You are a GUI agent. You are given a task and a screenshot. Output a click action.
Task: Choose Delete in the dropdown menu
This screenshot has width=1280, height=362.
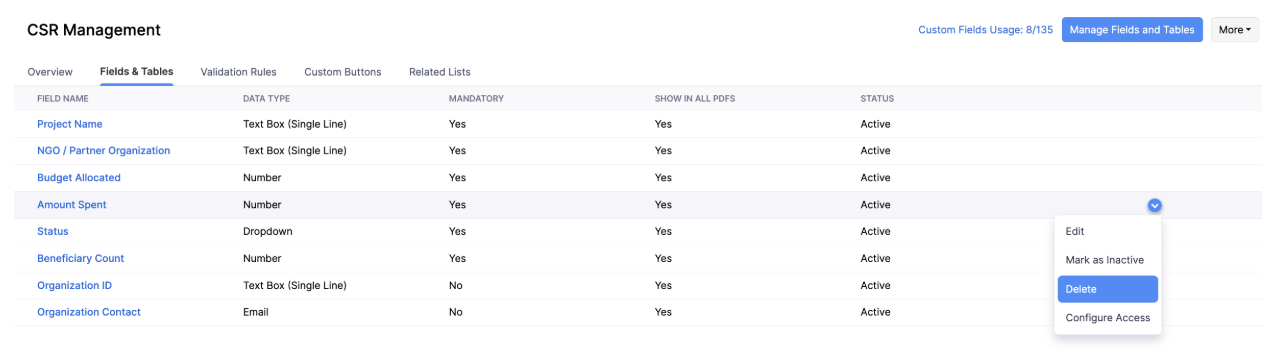[1107, 289]
